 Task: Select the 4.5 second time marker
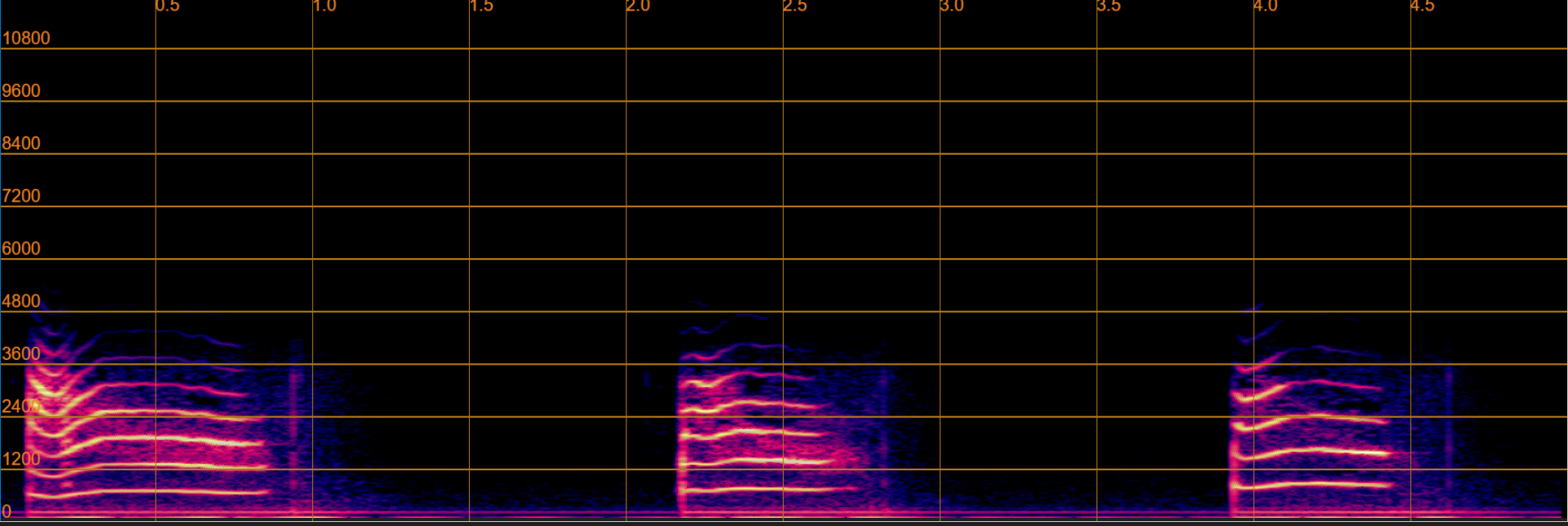[x=1422, y=6]
